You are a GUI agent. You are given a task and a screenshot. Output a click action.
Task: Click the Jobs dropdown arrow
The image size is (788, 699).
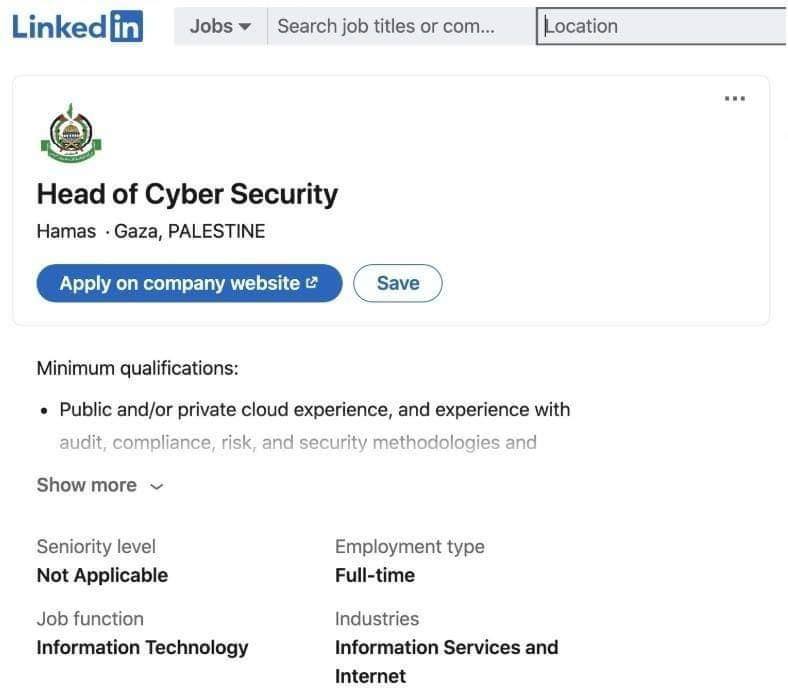click(x=245, y=27)
